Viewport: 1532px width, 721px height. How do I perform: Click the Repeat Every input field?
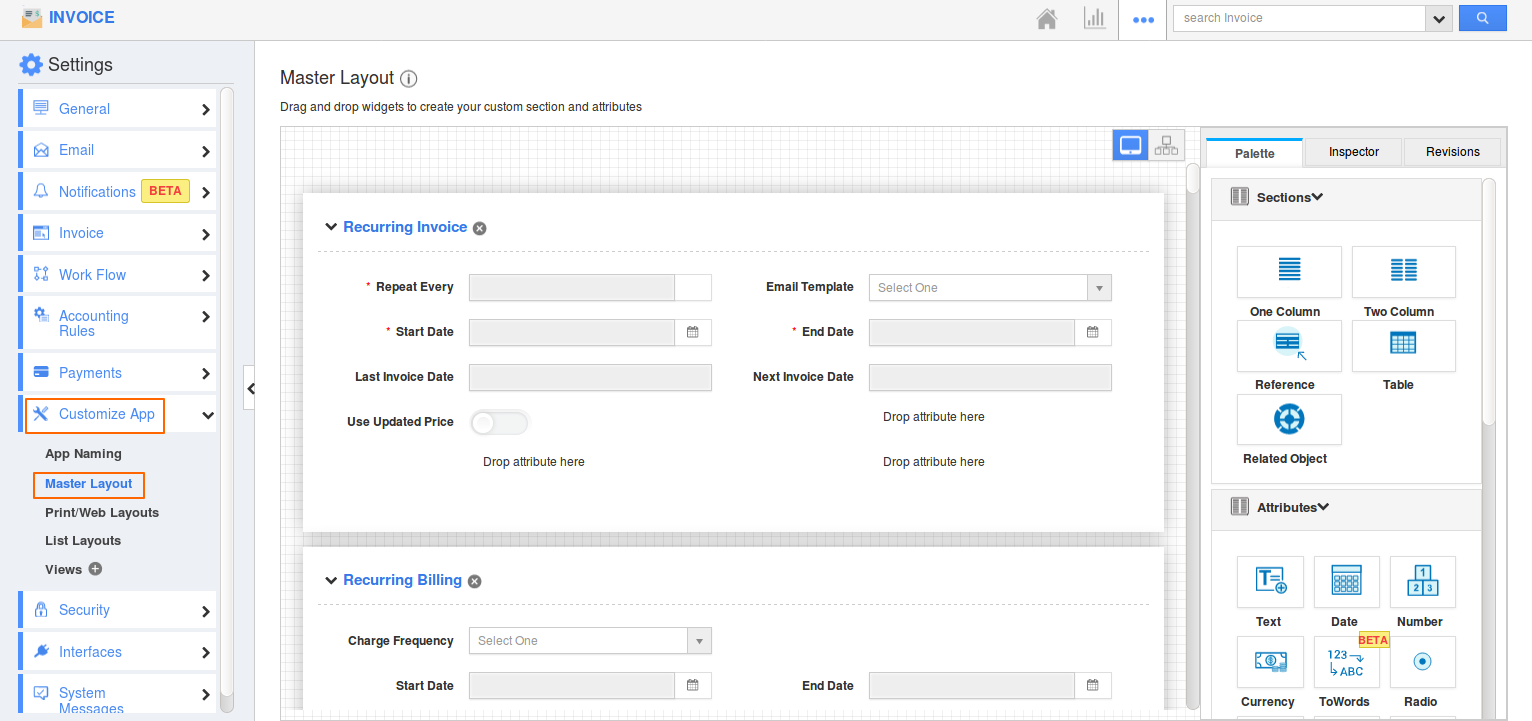[x=572, y=288]
